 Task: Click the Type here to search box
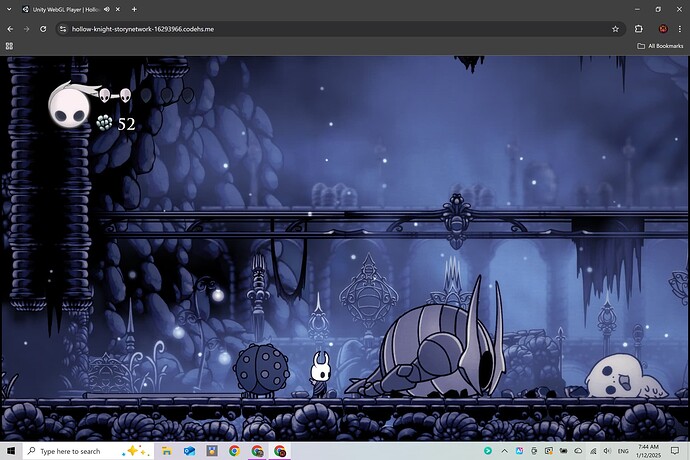[x=88, y=451]
